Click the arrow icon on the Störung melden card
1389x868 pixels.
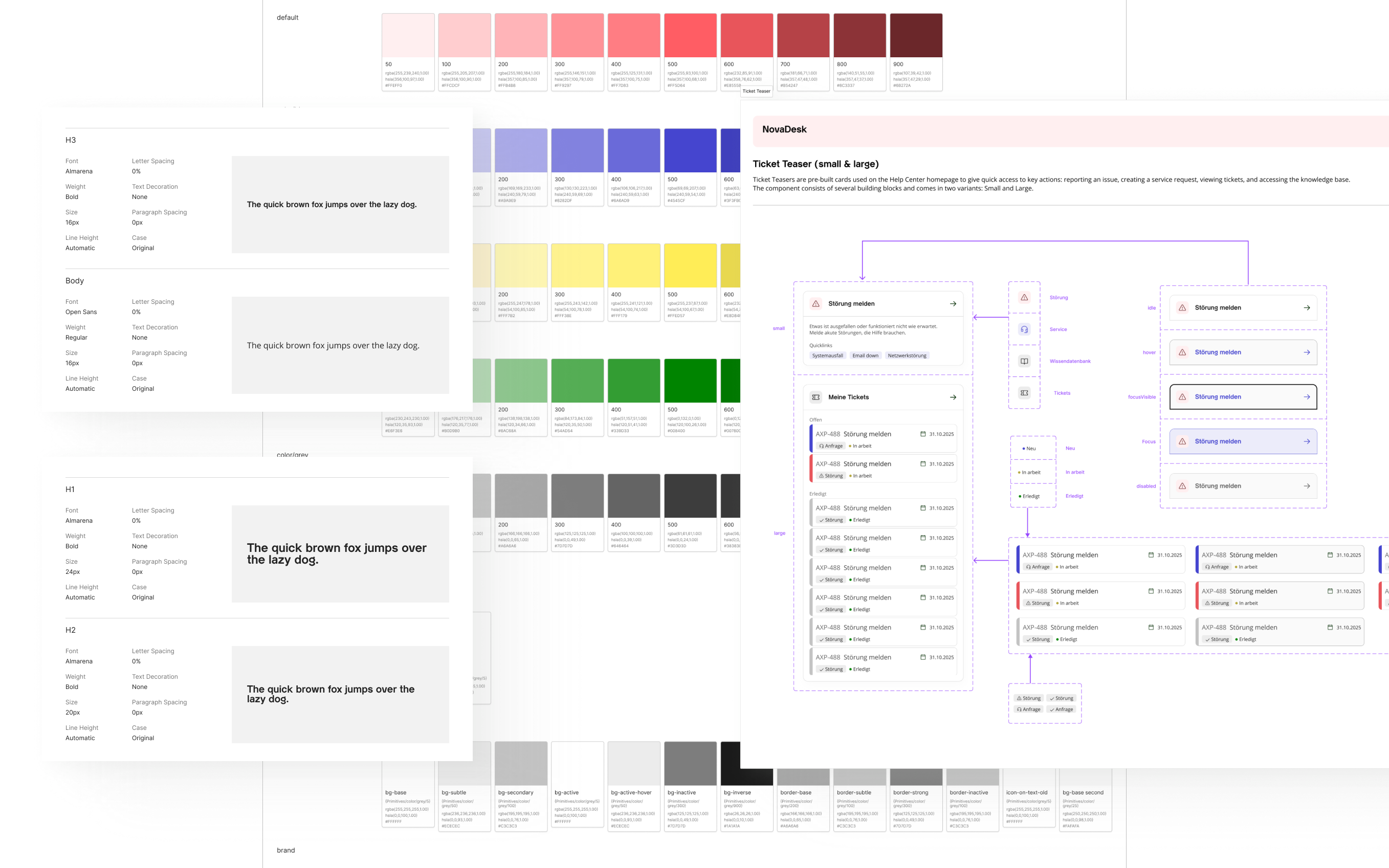point(953,304)
